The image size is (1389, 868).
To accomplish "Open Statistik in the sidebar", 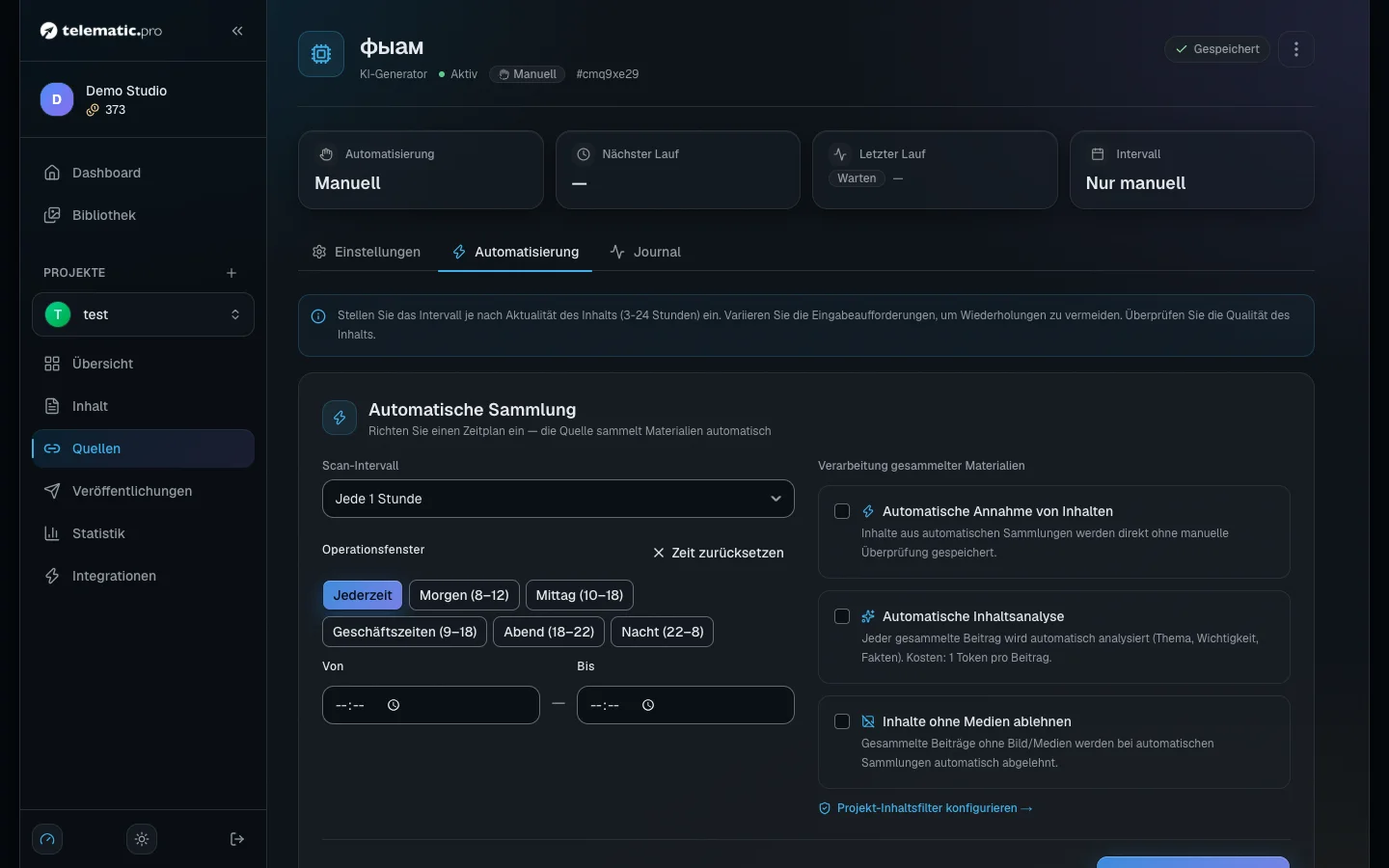I will 143,533.
